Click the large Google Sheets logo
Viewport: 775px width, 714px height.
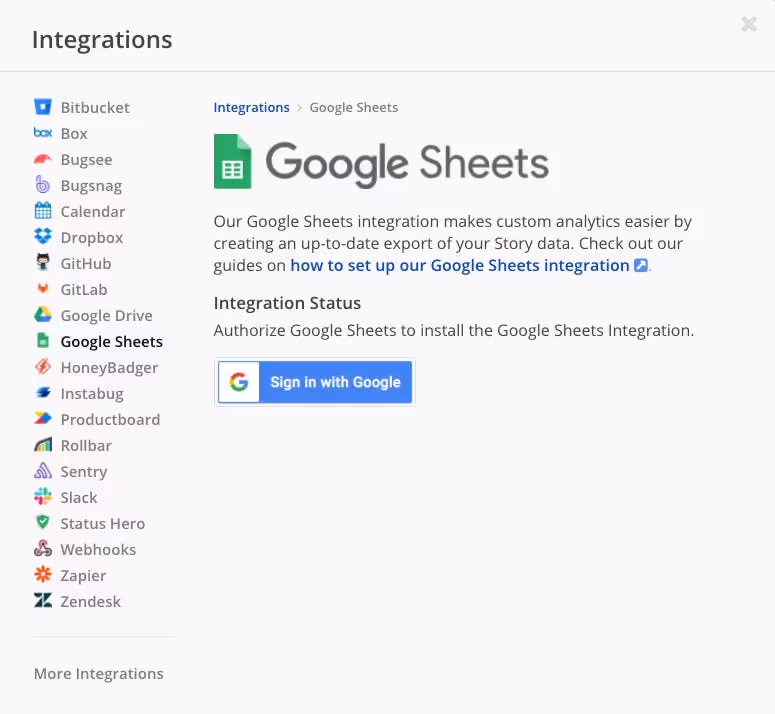point(381,162)
